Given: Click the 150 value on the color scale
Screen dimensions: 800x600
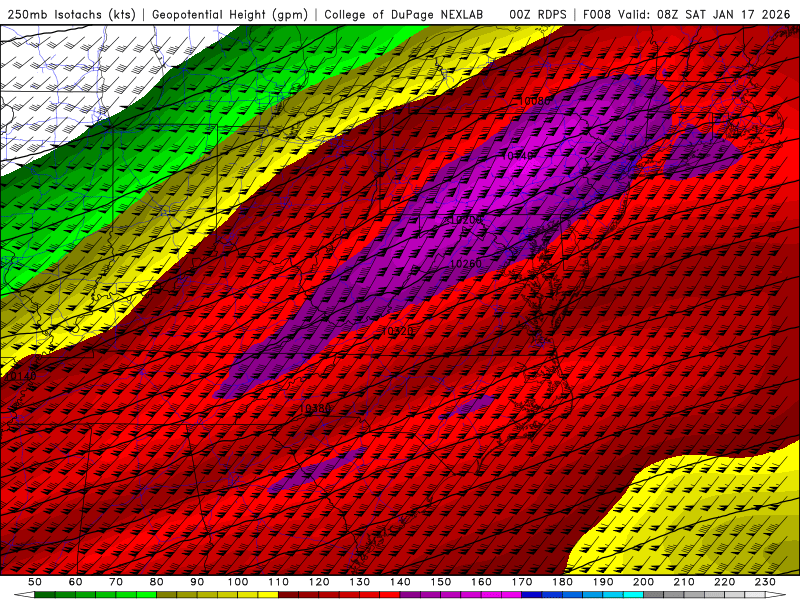Looking at the screenshot, I should 441,582.
